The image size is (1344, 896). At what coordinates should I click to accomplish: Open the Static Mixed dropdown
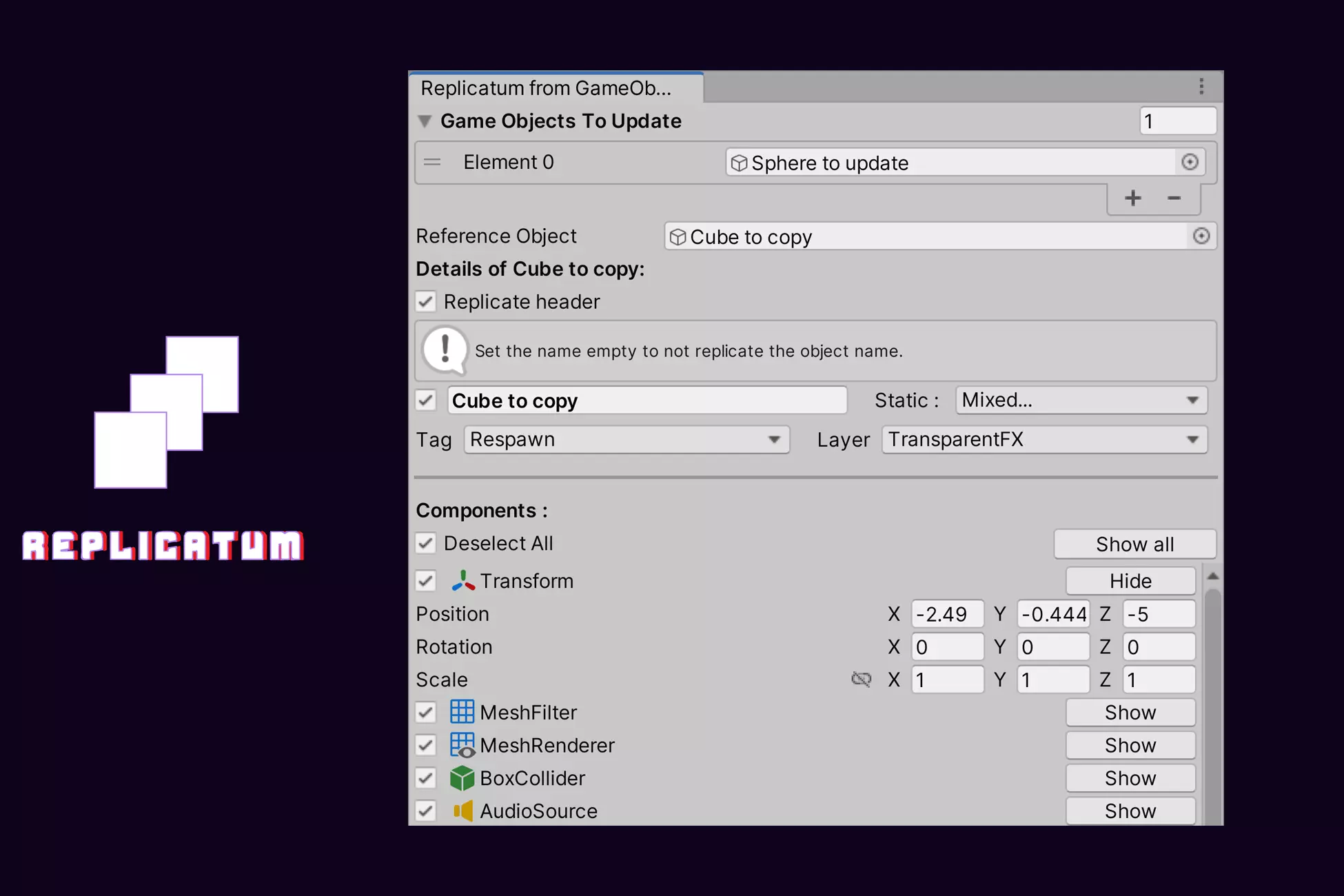(1081, 400)
